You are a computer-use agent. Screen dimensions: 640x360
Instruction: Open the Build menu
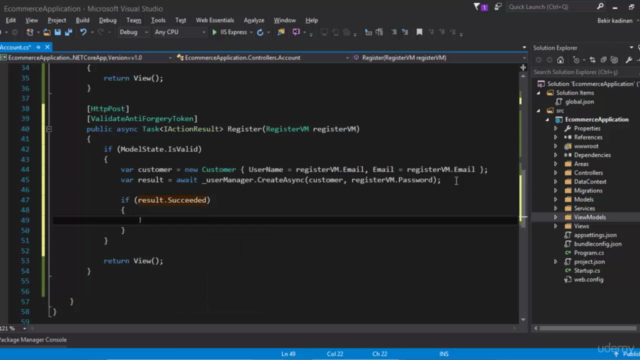click(82, 20)
